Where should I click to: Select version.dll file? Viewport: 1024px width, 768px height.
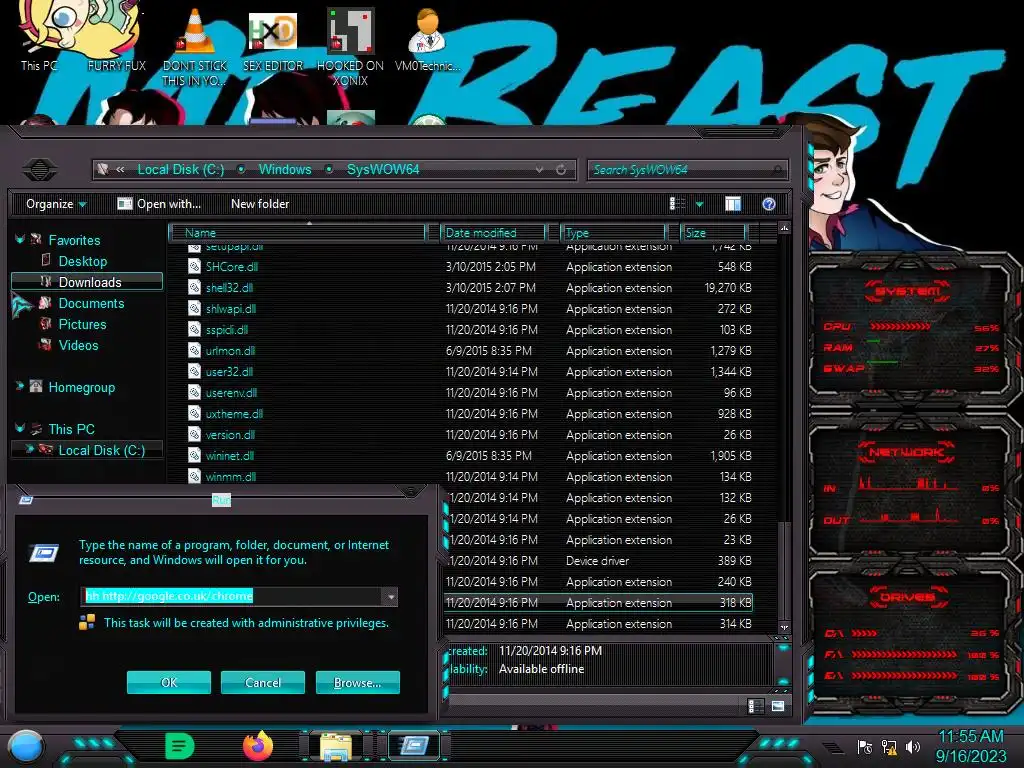230,435
